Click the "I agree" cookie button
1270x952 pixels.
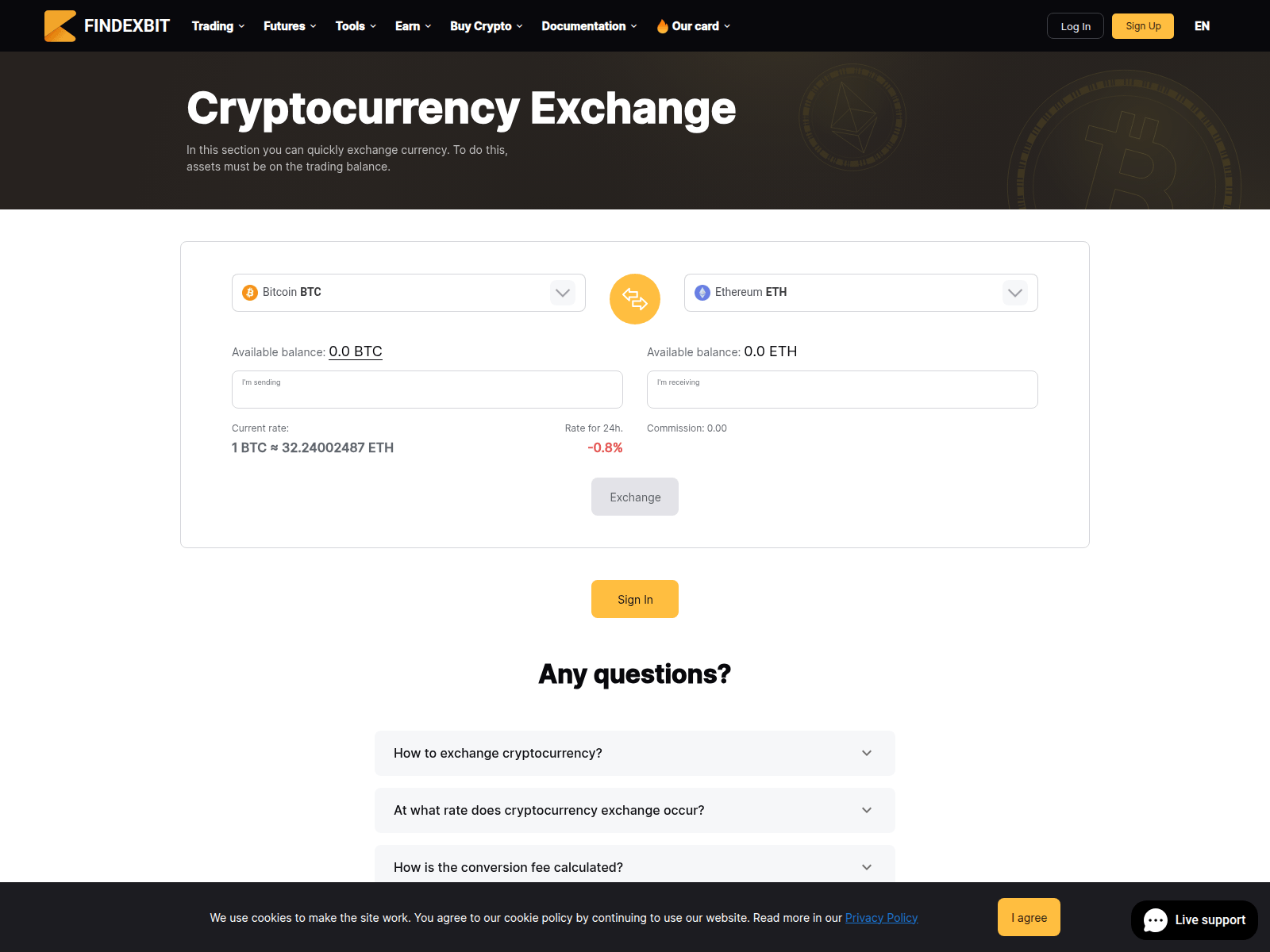click(x=1029, y=917)
